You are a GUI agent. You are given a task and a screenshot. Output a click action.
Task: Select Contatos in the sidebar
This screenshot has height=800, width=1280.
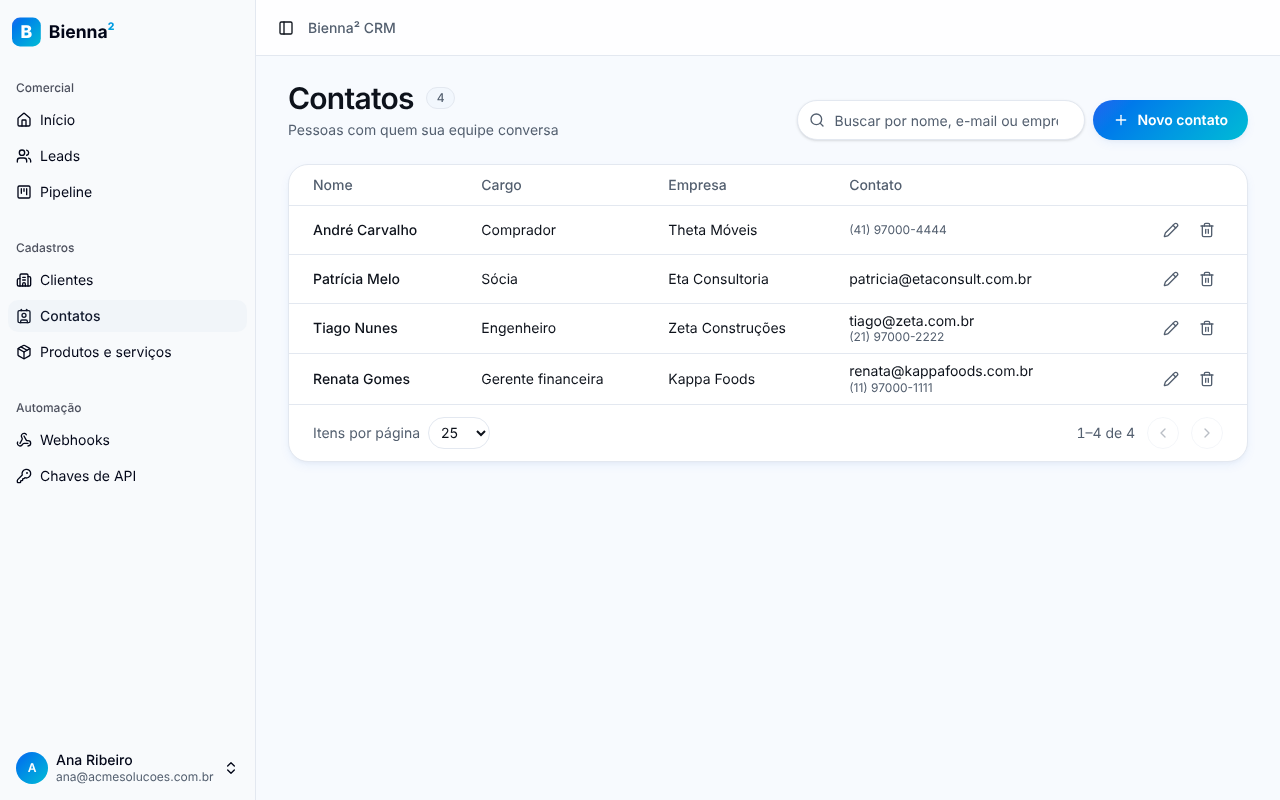click(127, 316)
